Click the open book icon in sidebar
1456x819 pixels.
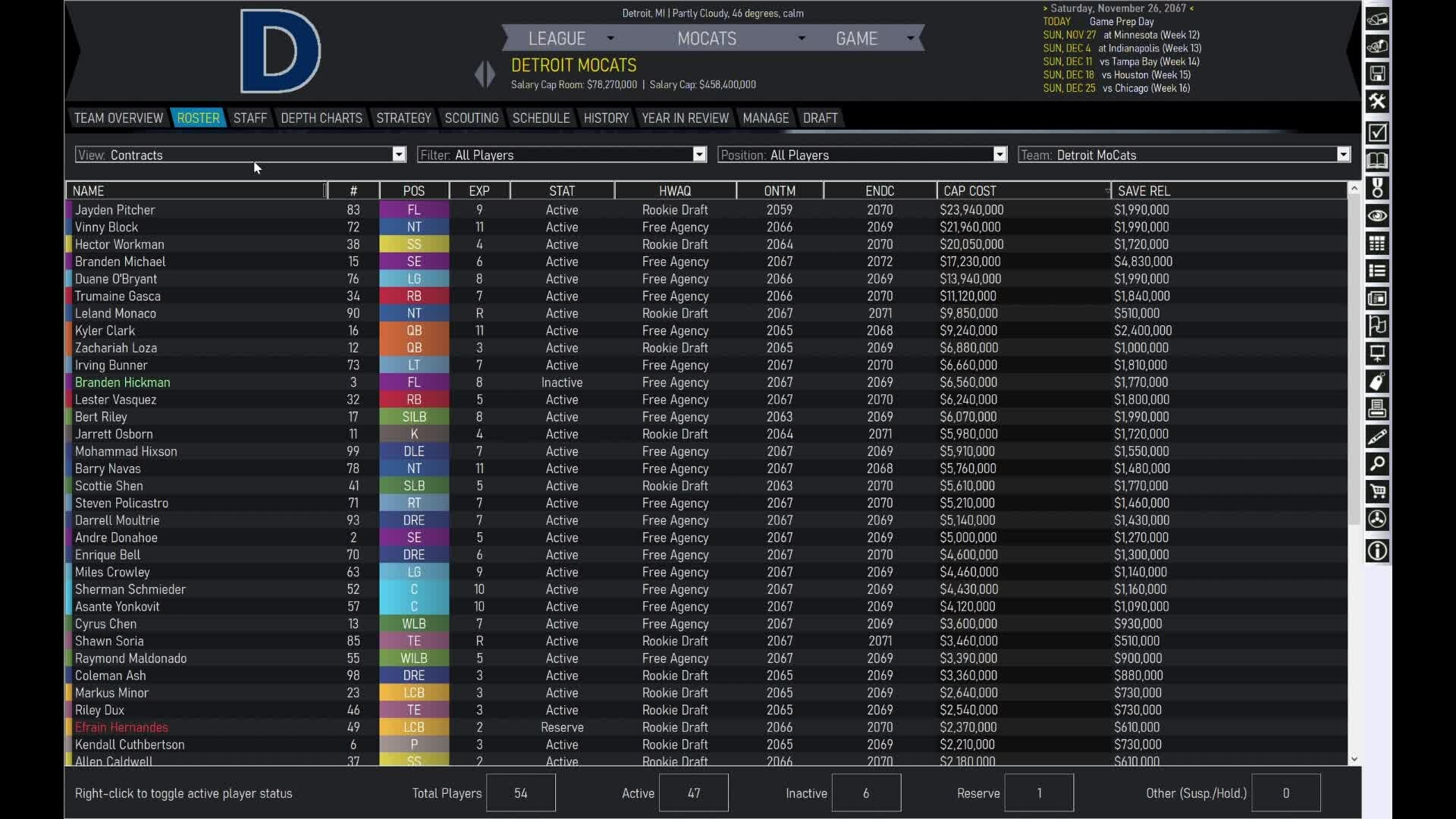[x=1377, y=161]
